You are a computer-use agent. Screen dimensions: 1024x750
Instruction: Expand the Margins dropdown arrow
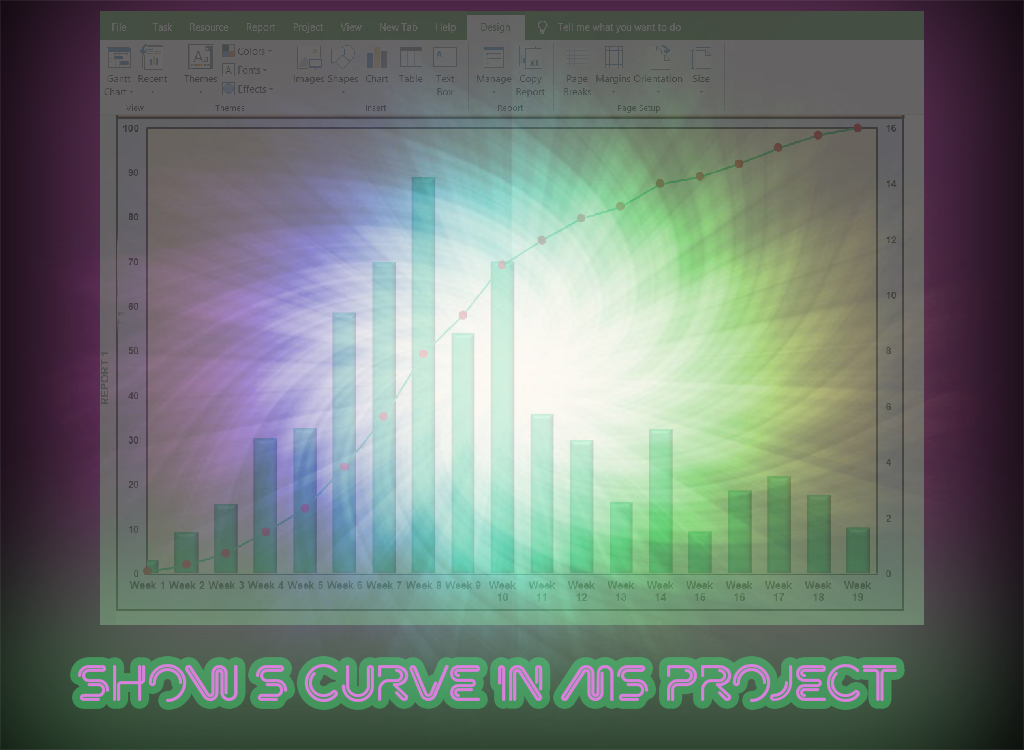pyautogui.click(x=613, y=92)
